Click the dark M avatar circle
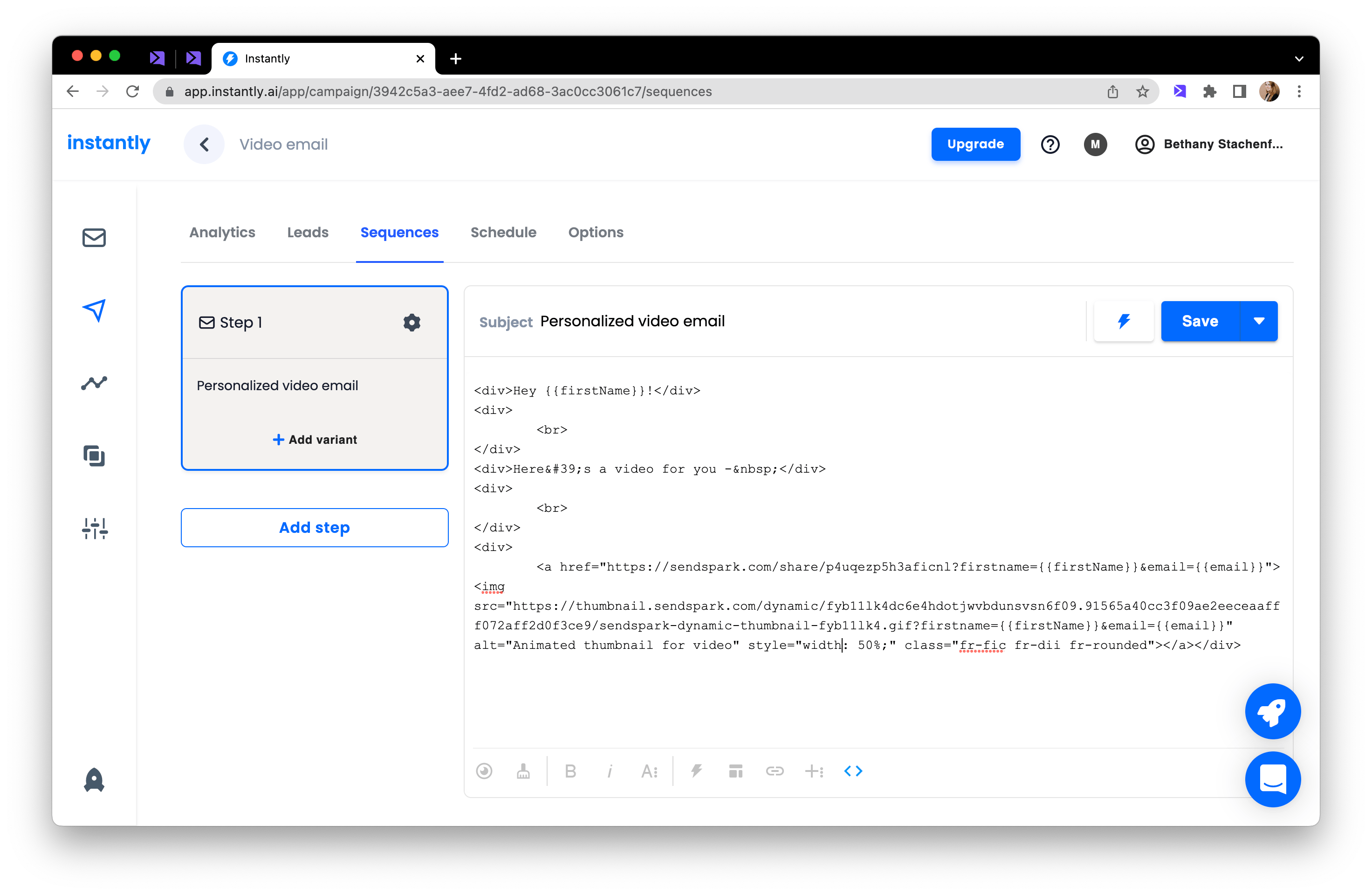Image resolution: width=1372 pixels, height=895 pixels. (1095, 144)
